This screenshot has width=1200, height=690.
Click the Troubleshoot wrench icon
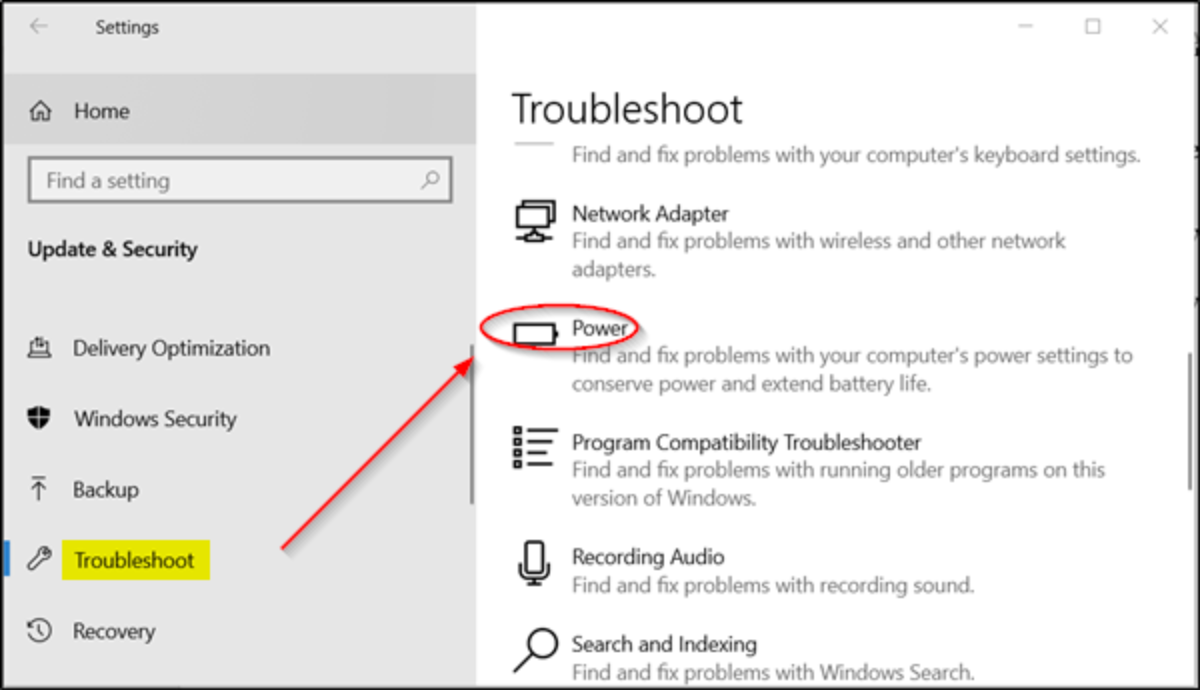point(39,560)
